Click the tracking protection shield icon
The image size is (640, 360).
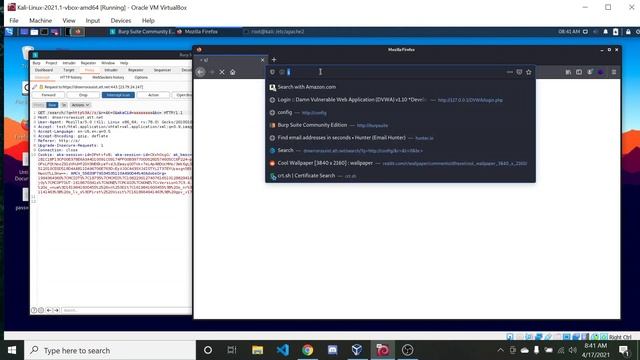click(272, 72)
